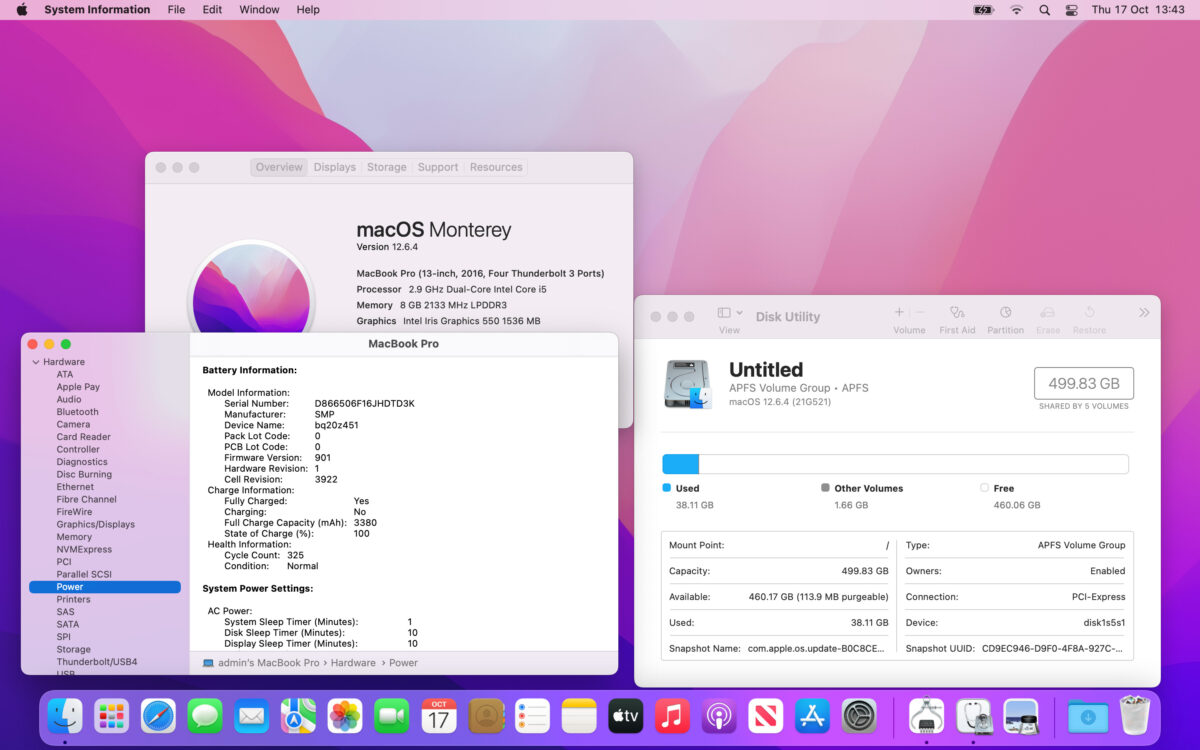This screenshot has height=750, width=1200.
Task: Switch to the Overview tab
Action: (x=279, y=167)
